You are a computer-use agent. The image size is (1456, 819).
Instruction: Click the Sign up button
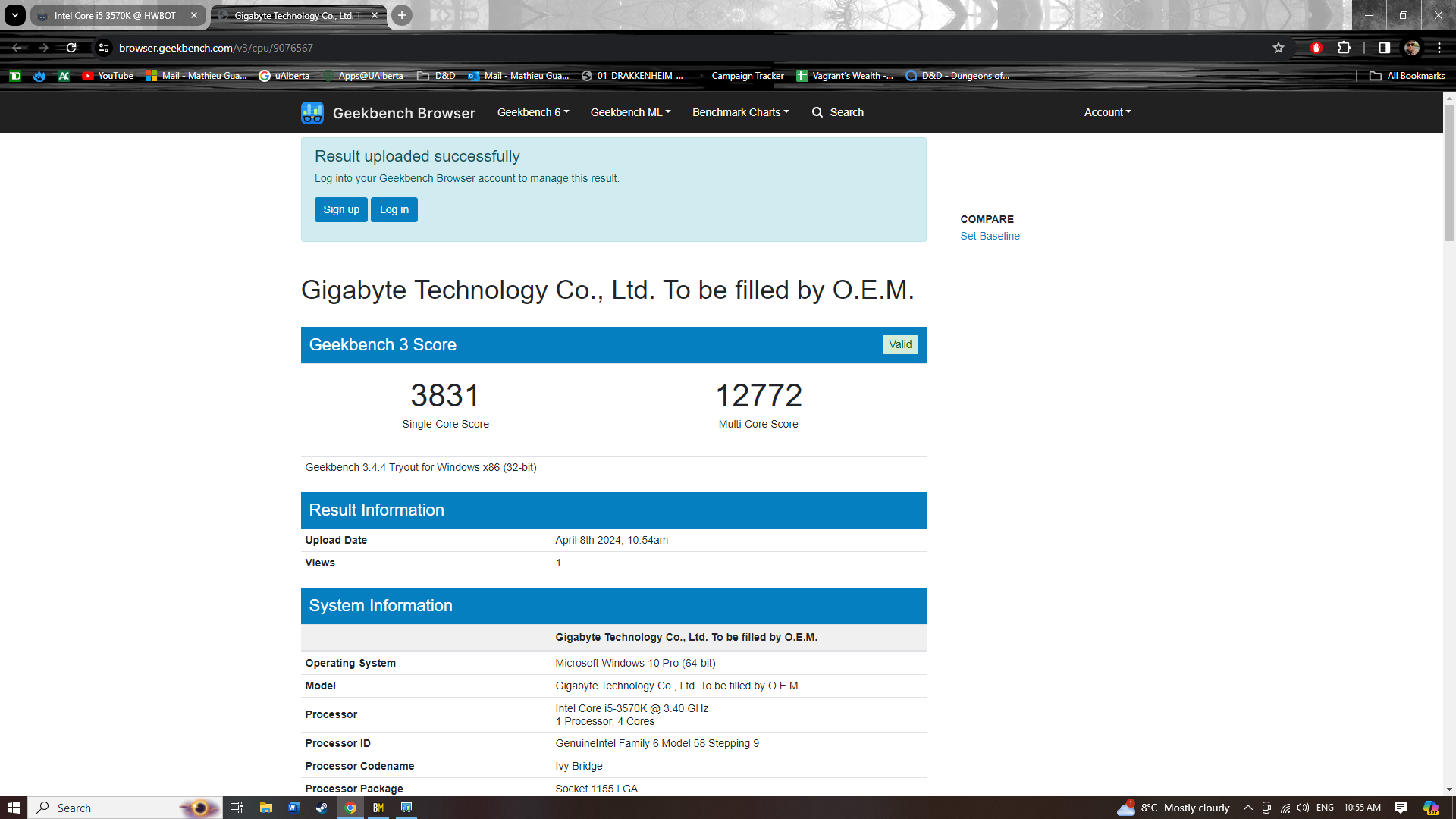pos(341,210)
